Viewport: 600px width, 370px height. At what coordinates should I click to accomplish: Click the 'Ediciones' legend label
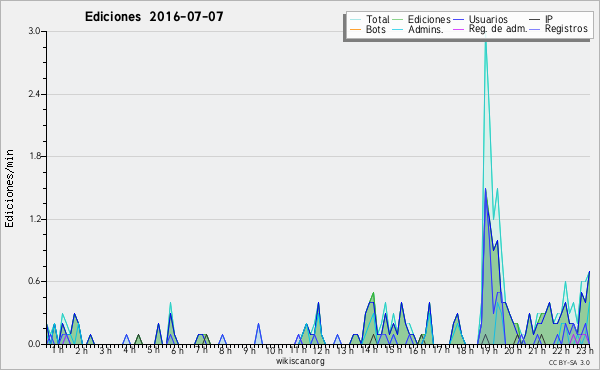429,19
